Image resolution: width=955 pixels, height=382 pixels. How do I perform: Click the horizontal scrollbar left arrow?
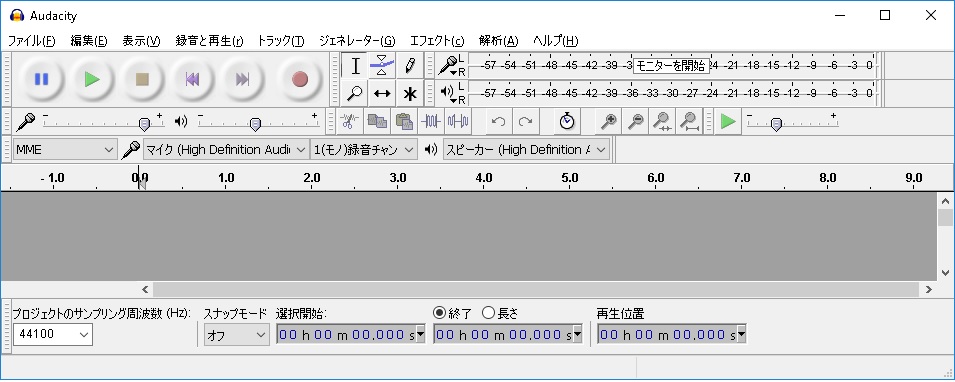click(x=146, y=289)
